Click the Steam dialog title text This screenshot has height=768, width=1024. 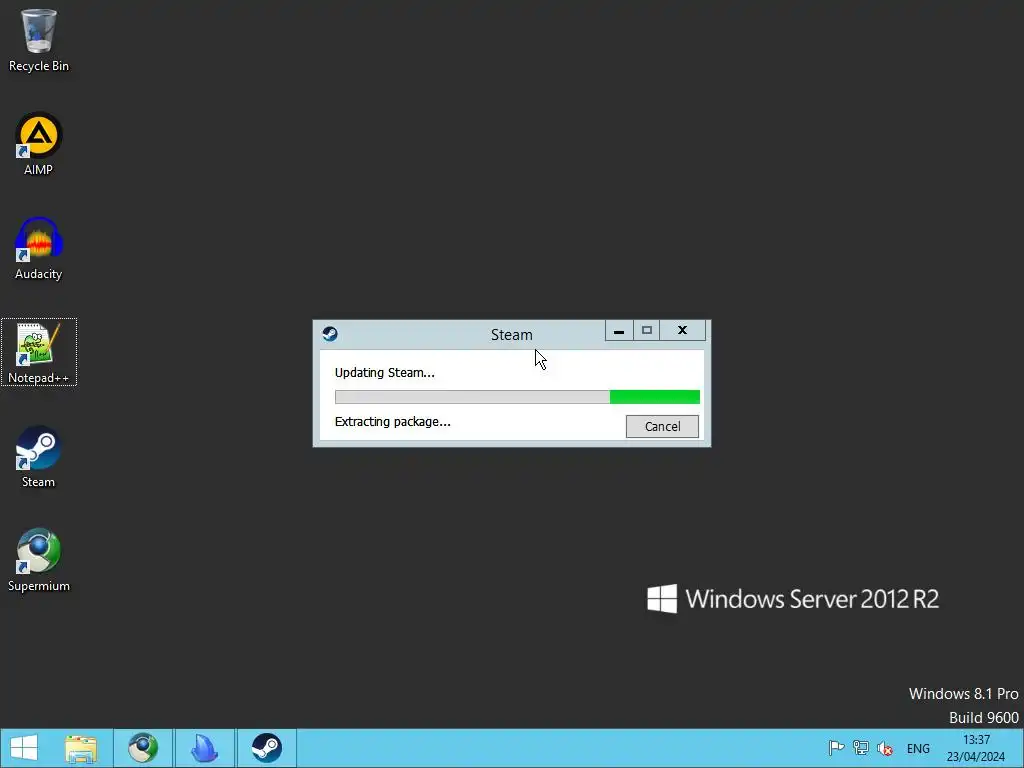point(512,334)
